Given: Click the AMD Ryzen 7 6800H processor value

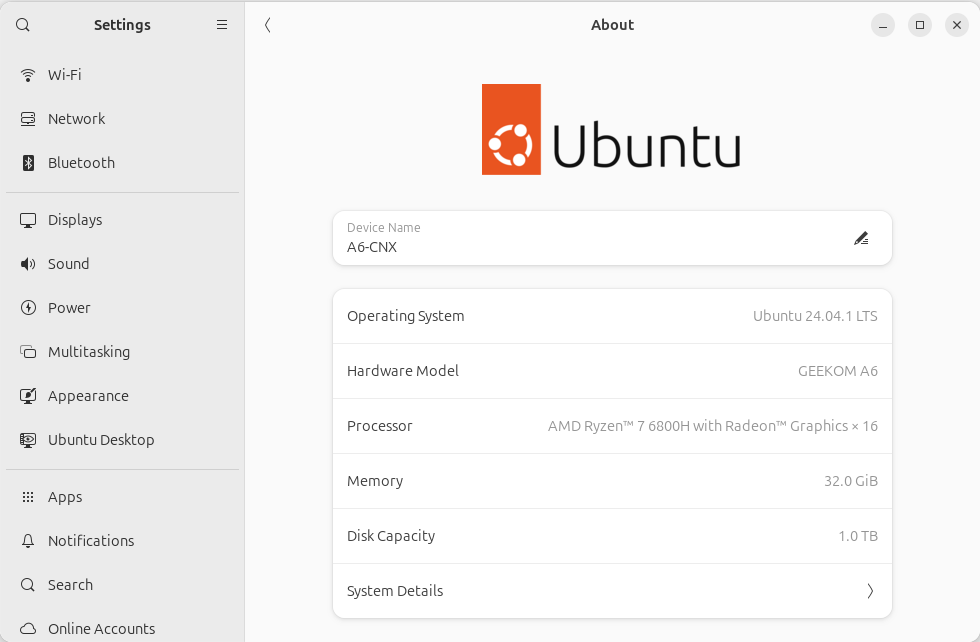Looking at the screenshot, I should point(712,426).
